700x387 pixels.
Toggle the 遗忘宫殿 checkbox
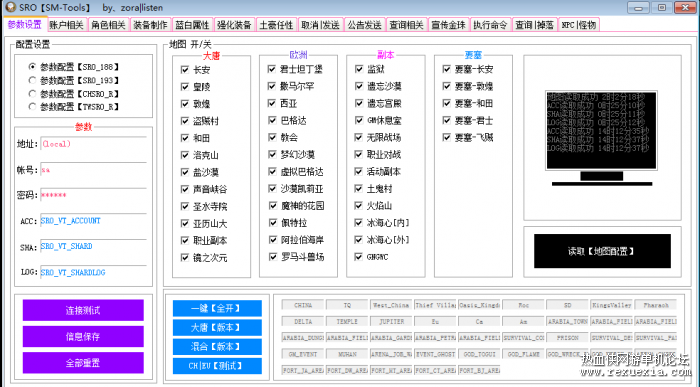point(358,103)
